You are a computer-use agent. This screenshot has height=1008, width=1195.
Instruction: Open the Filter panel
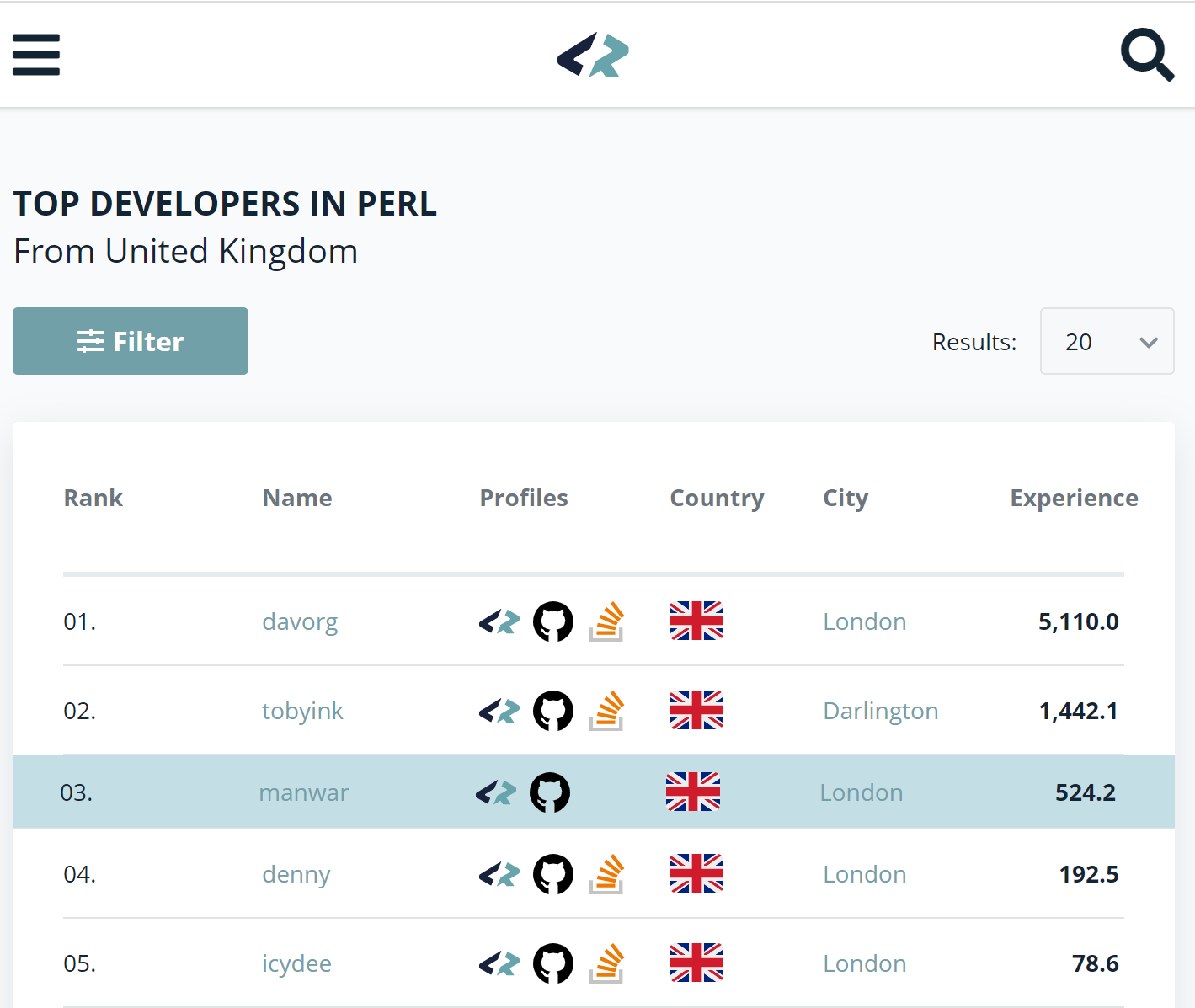coord(131,341)
